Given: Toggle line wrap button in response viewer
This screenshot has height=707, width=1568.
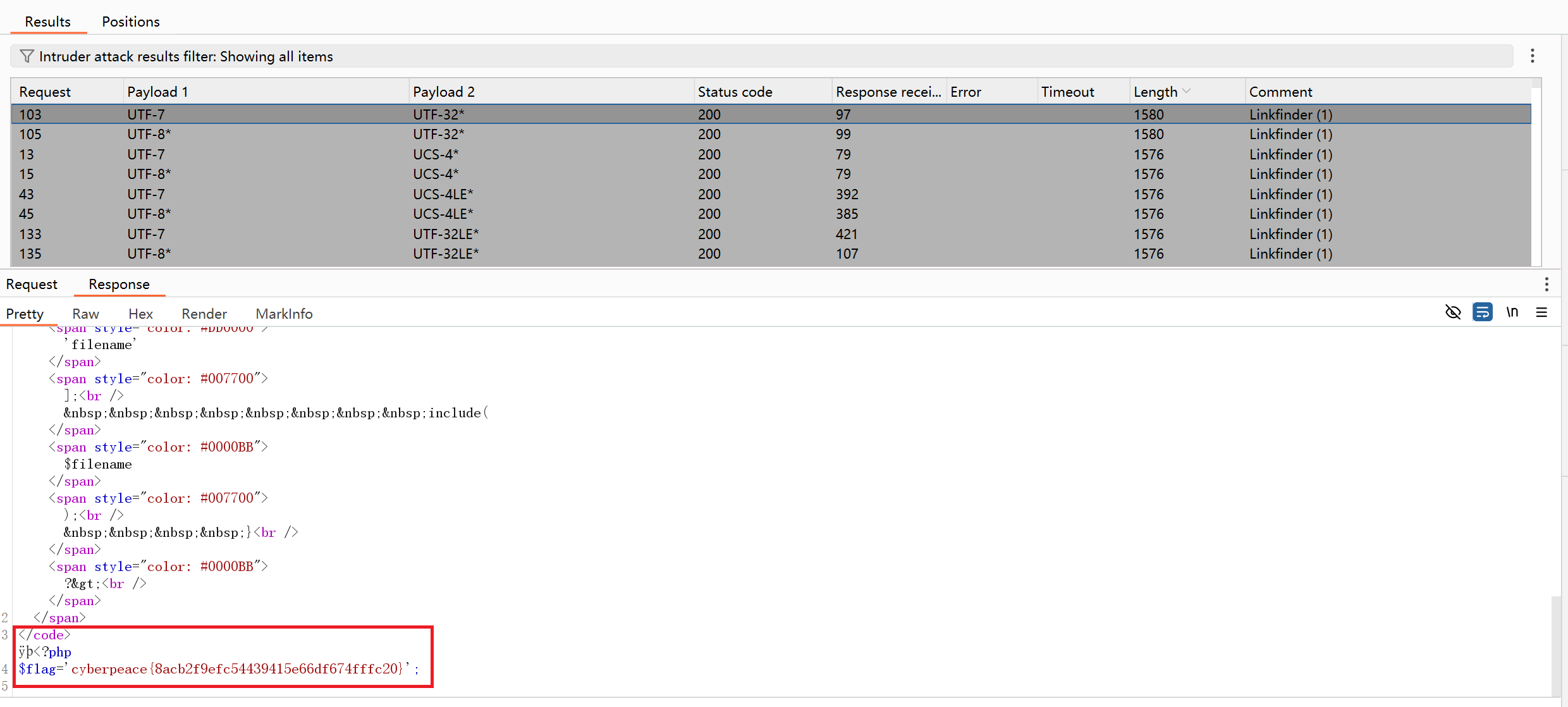Looking at the screenshot, I should pyautogui.click(x=1482, y=312).
